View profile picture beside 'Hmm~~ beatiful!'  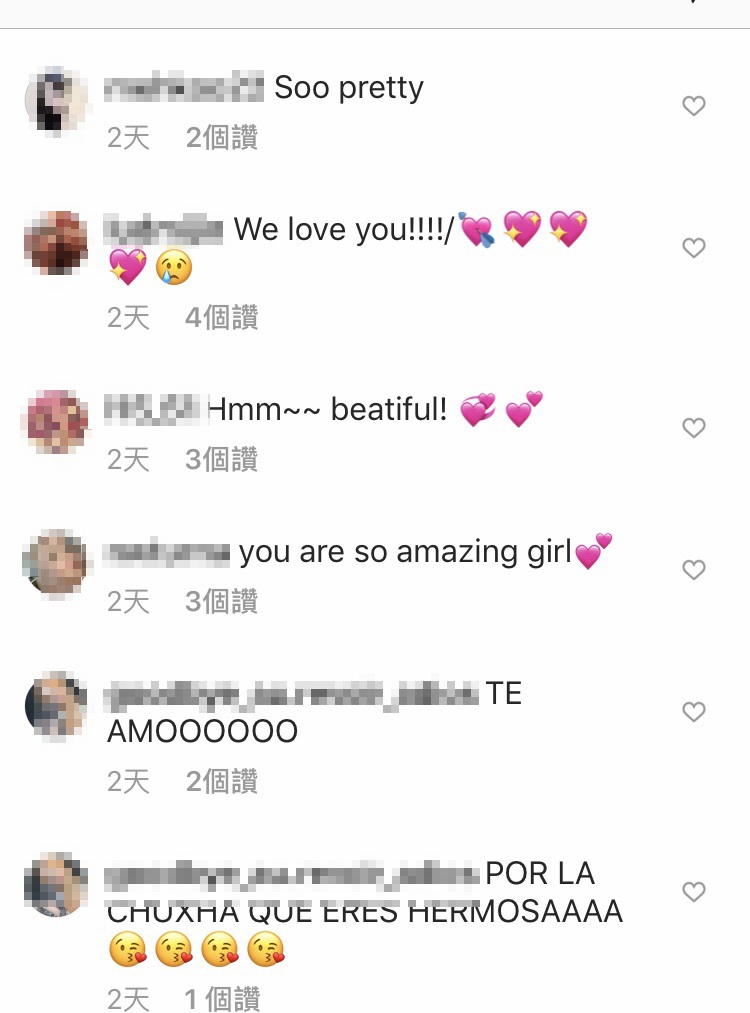tap(56, 423)
